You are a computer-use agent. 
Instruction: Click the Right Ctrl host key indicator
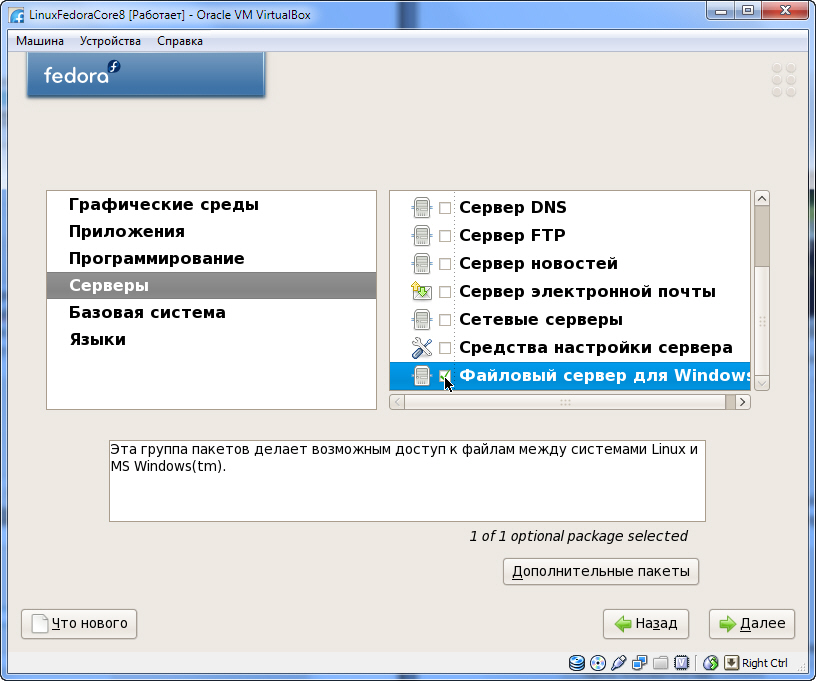click(x=764, y=663)
